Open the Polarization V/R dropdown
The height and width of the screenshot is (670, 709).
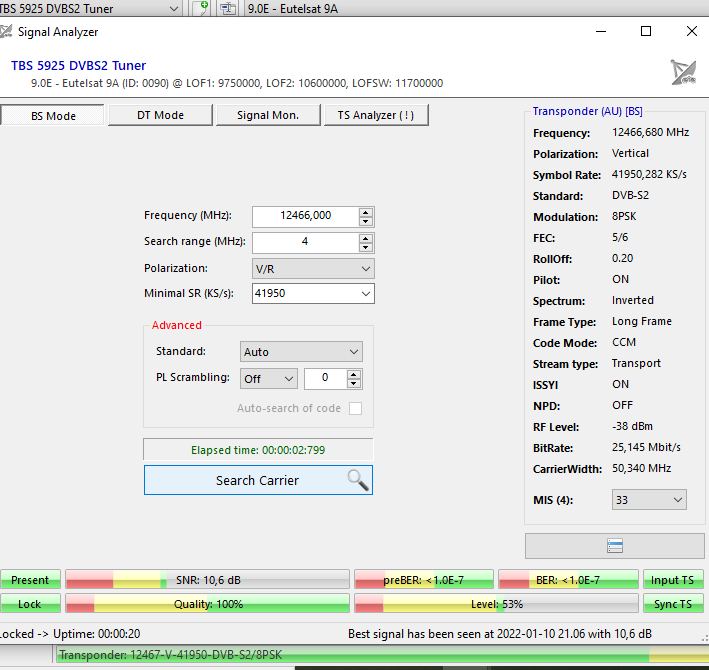pos(313,269)
